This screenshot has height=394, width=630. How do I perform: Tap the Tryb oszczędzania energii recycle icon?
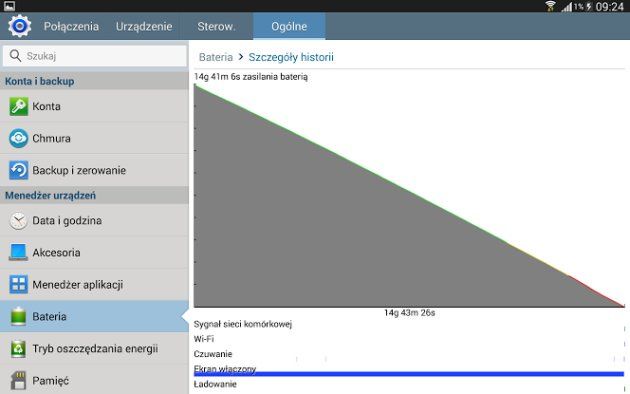18,348
